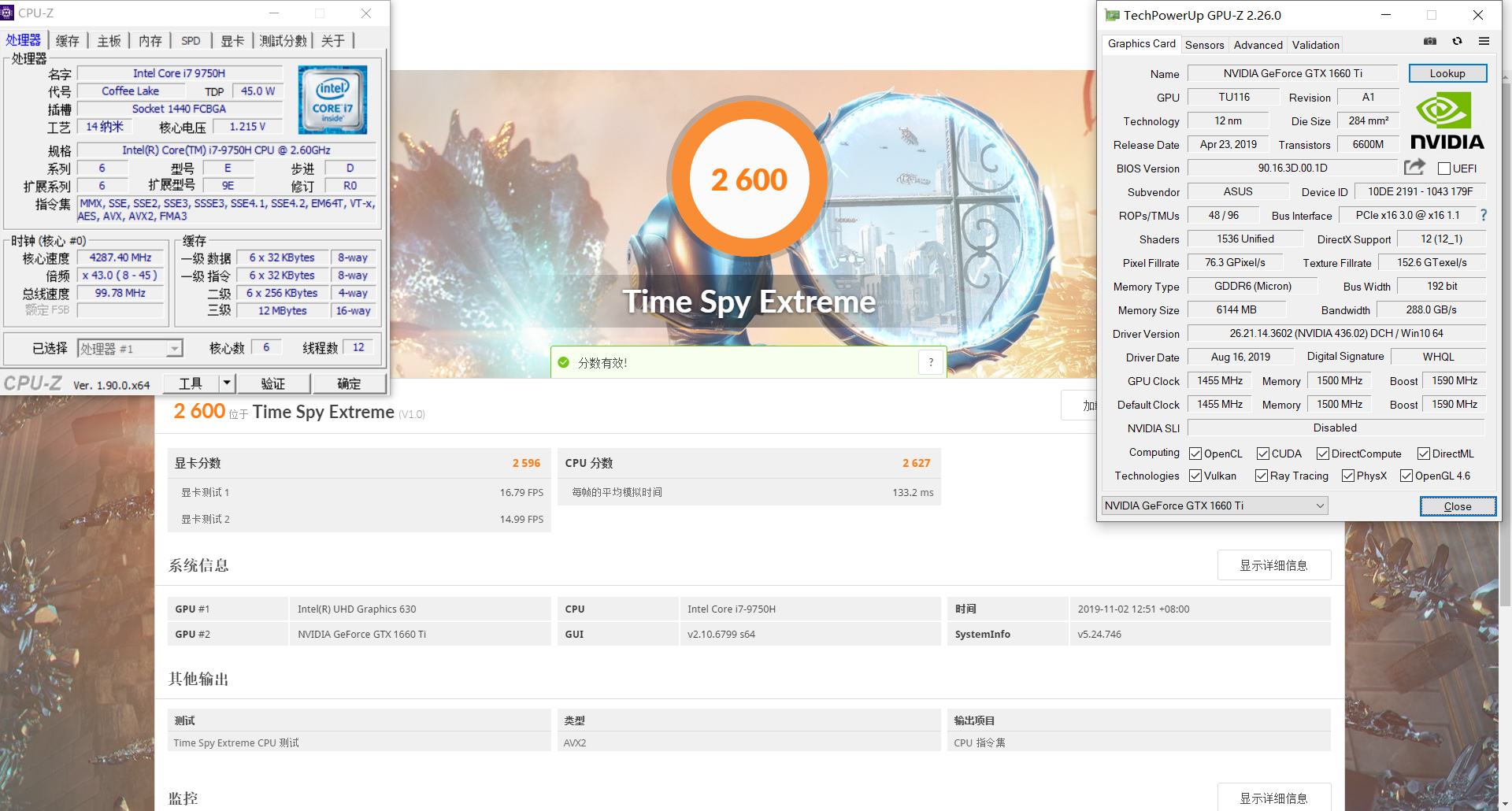Close the GPU-Z window with the X
This screenshot has width=1512, height=811.
tap(1478, 15)
